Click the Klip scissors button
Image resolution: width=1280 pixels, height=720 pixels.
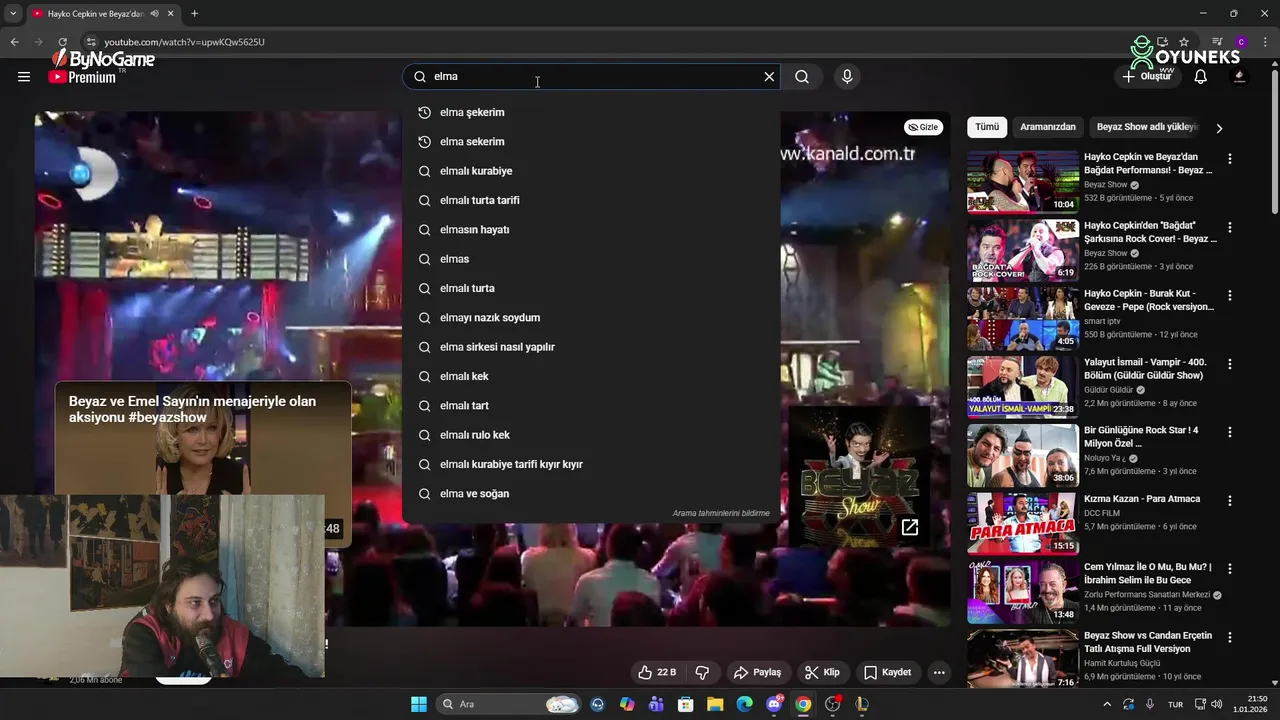(823, 672)
